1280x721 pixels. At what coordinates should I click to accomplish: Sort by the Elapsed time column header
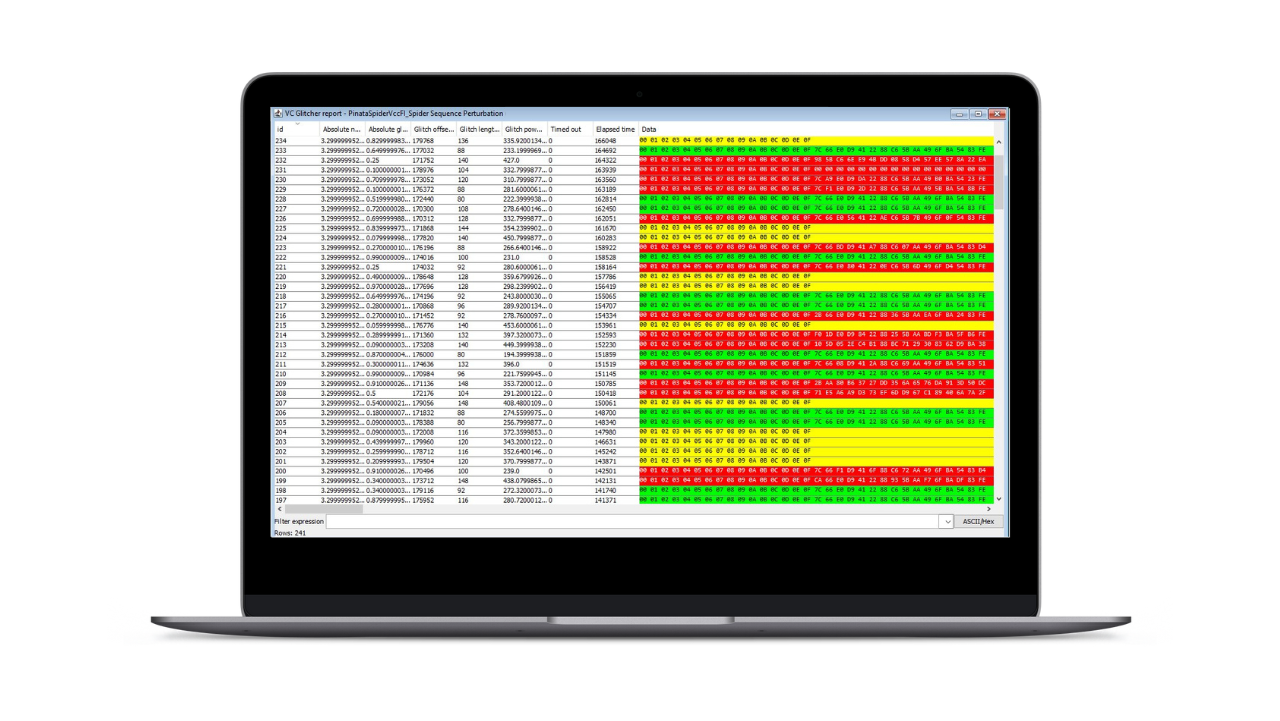click(615, 129)
